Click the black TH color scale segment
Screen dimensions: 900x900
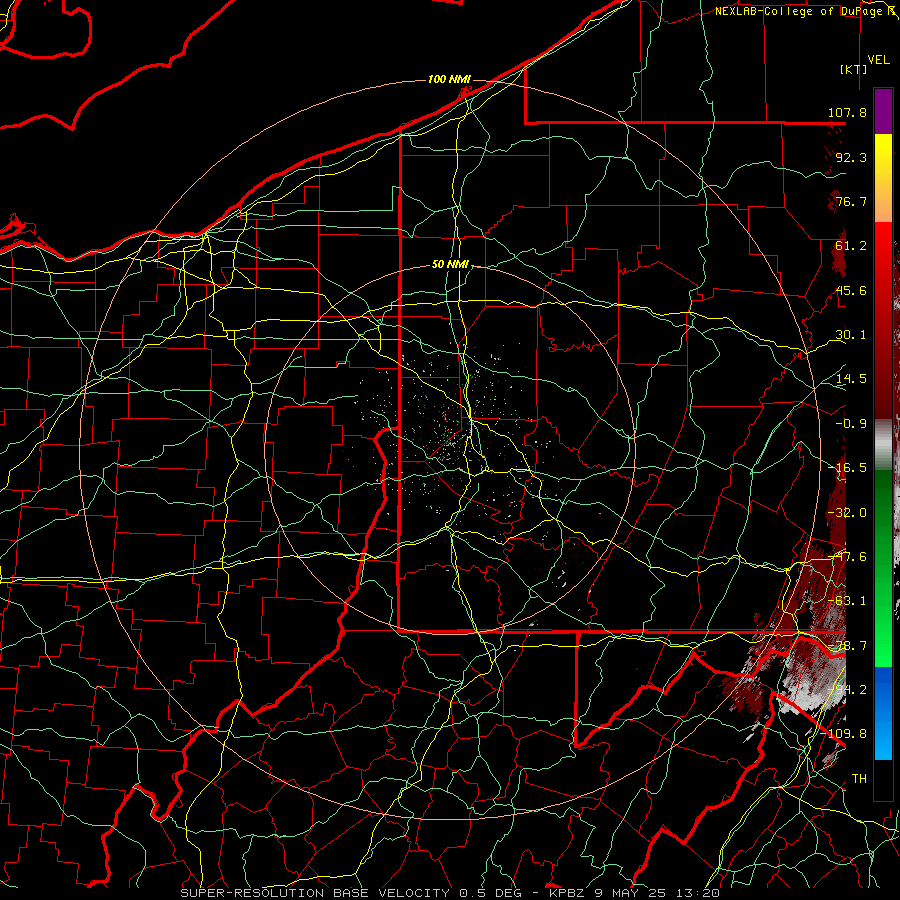pos(883,779)
